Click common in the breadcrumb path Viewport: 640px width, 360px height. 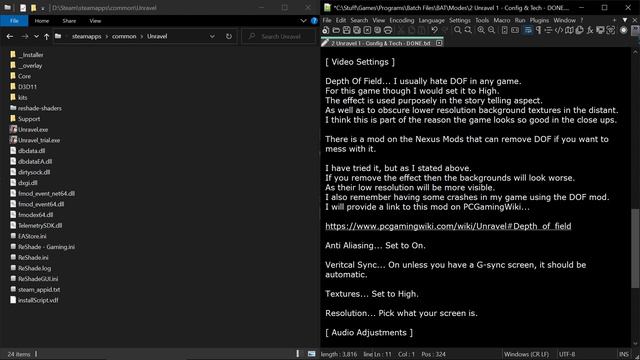click(124, 36)
